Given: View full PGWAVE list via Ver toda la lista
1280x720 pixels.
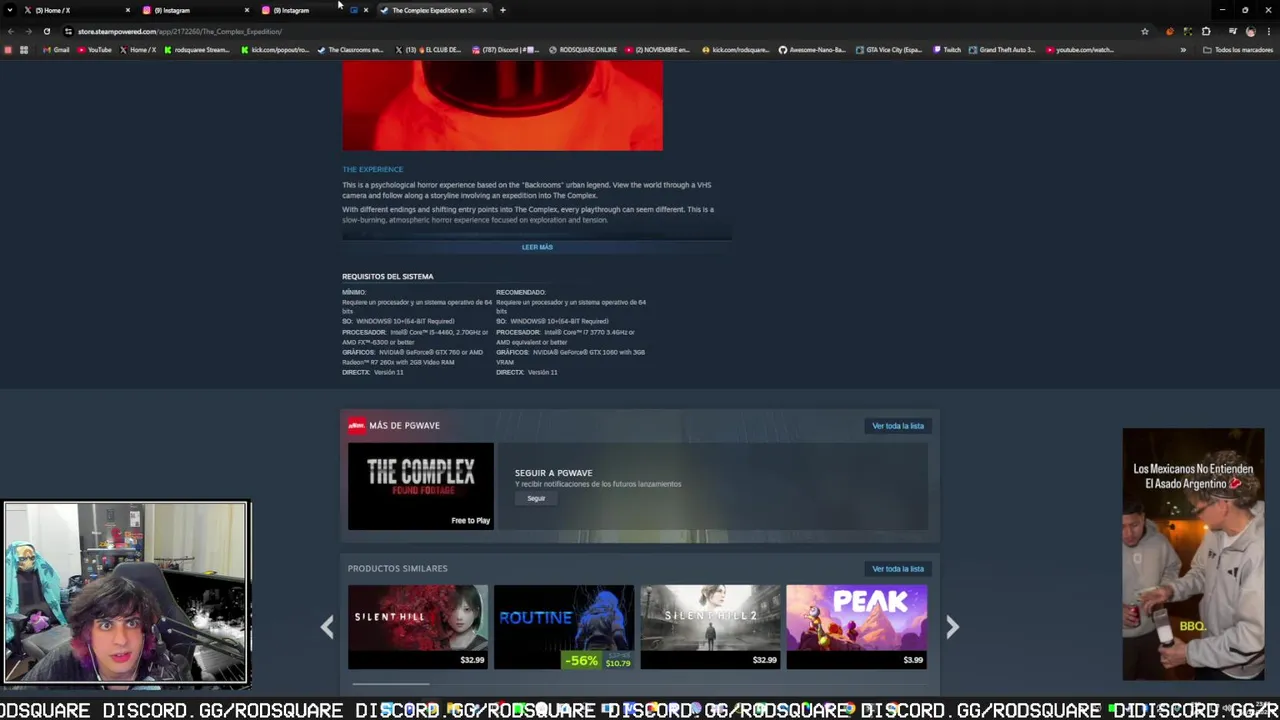Looking at the screenshot, I should coord(898,426).
